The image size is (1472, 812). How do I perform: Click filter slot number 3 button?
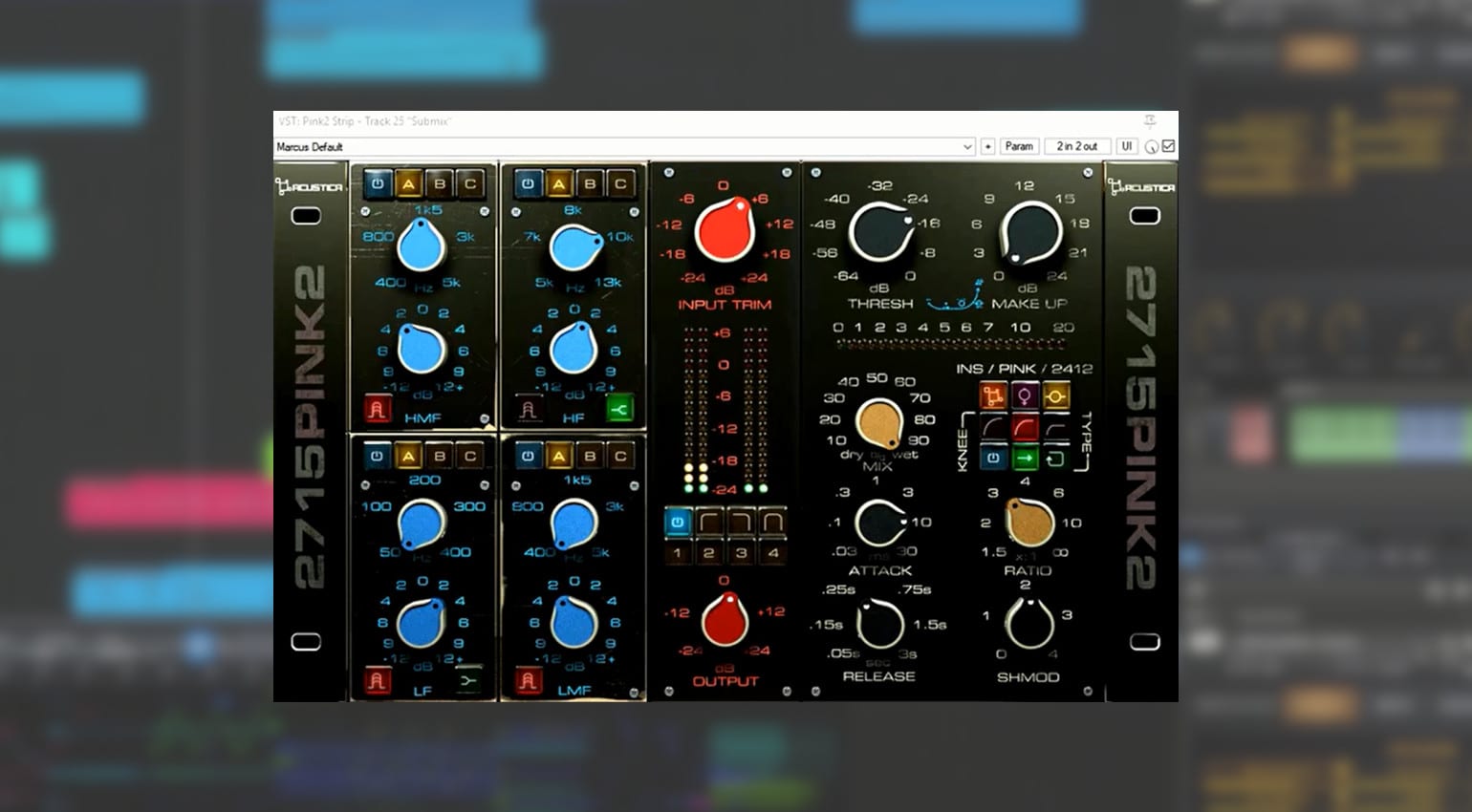pos(741,552)
